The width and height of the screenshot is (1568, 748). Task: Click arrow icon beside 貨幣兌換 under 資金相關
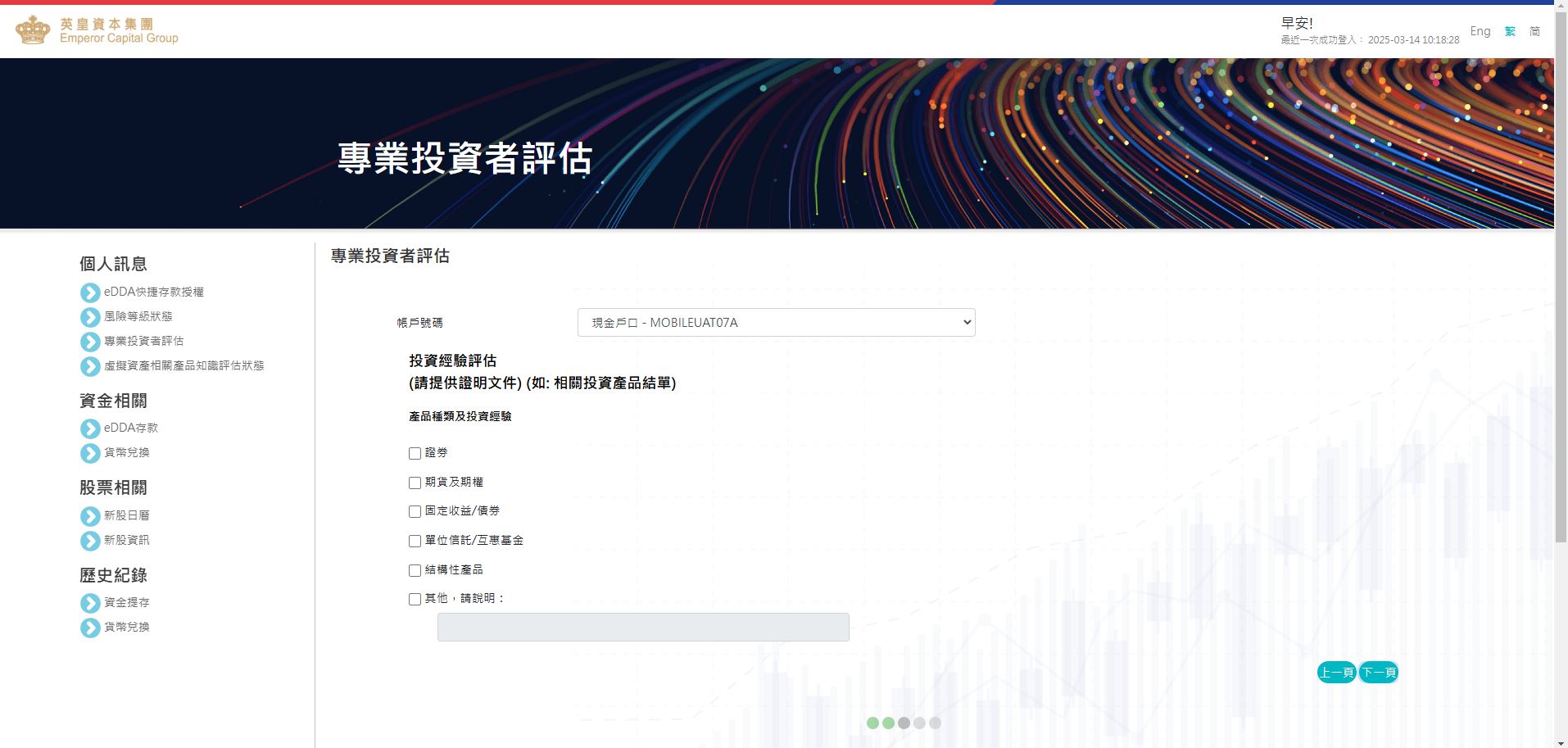pos(90,453)
